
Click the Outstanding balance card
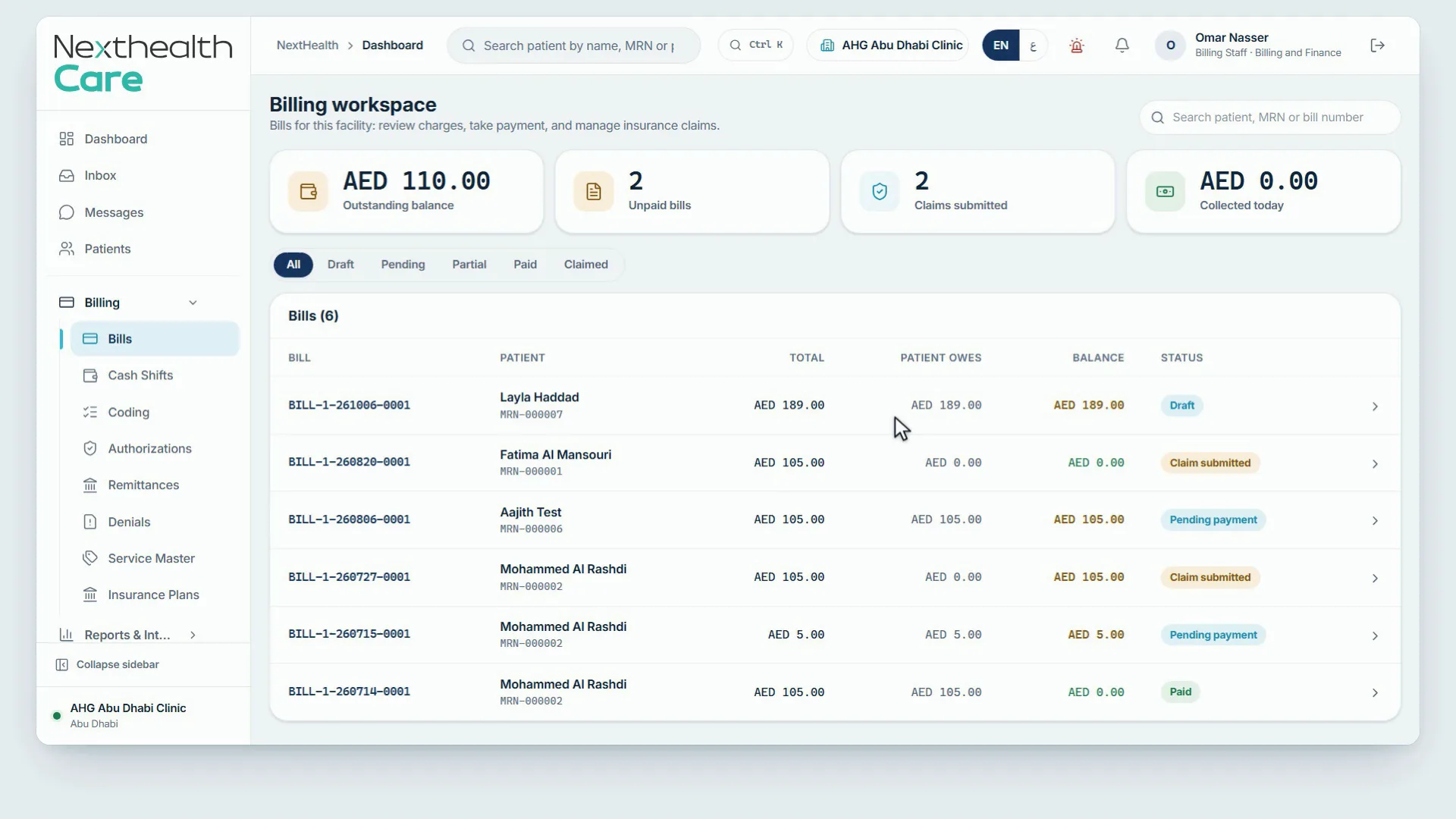pyautogui.click(x=406, y=191)
